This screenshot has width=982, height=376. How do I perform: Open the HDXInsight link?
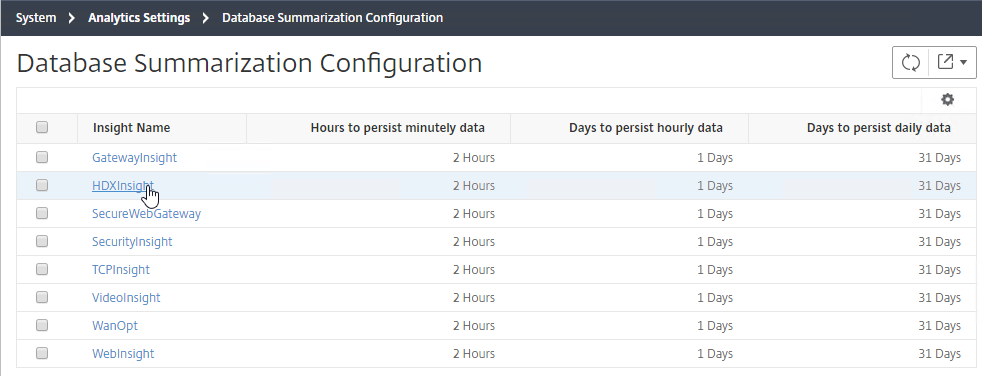[123, 185]
